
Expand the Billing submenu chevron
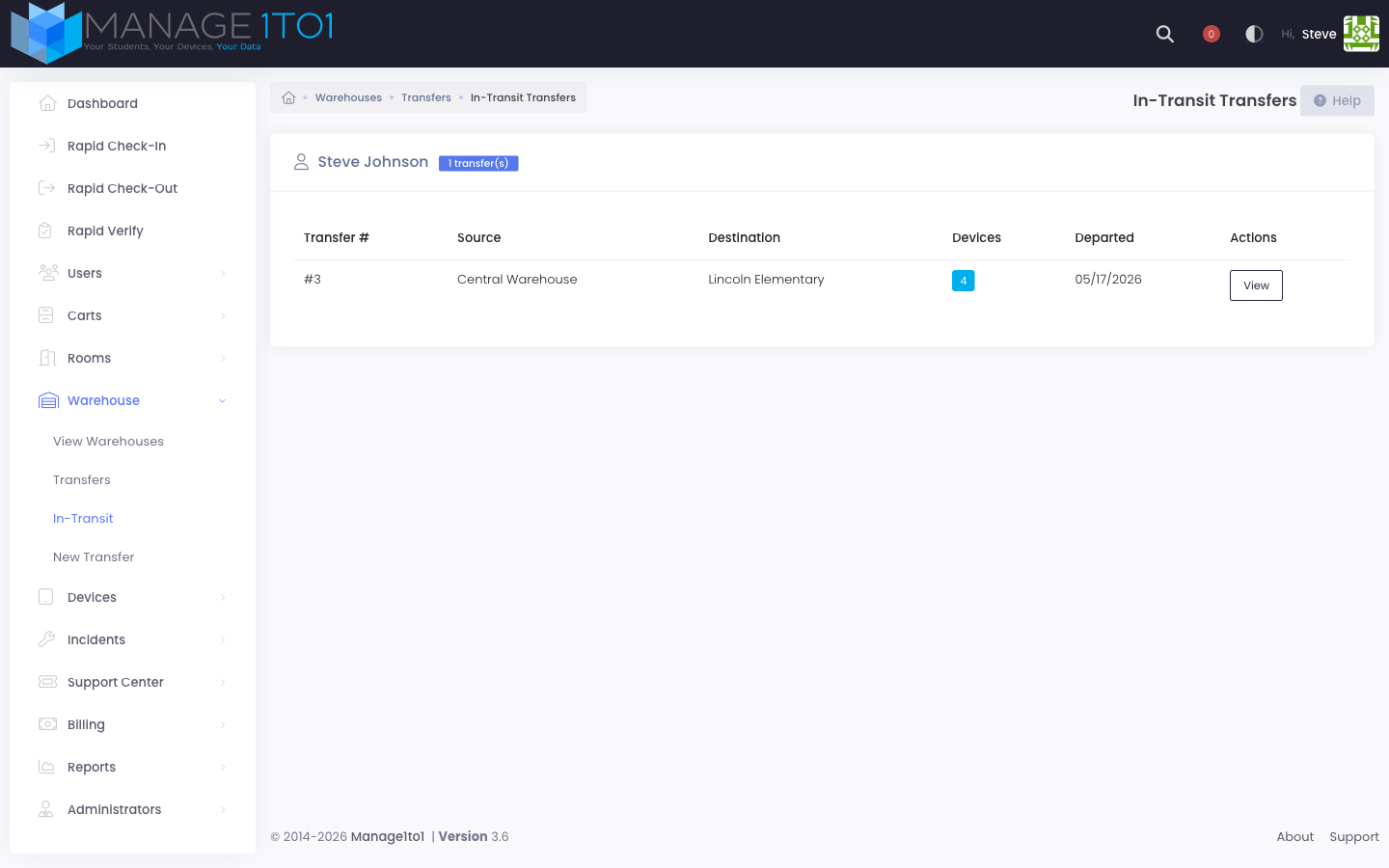pyautogui.click(x=223, y=725)
